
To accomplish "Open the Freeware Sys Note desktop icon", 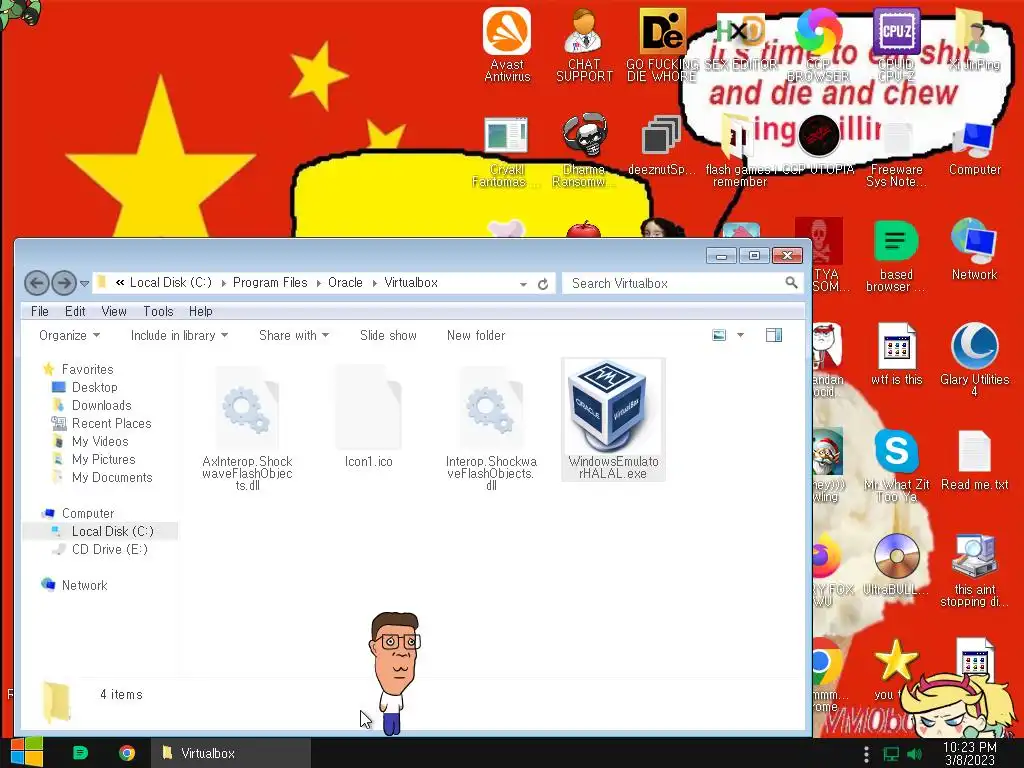I will click(x=896, y=155).
